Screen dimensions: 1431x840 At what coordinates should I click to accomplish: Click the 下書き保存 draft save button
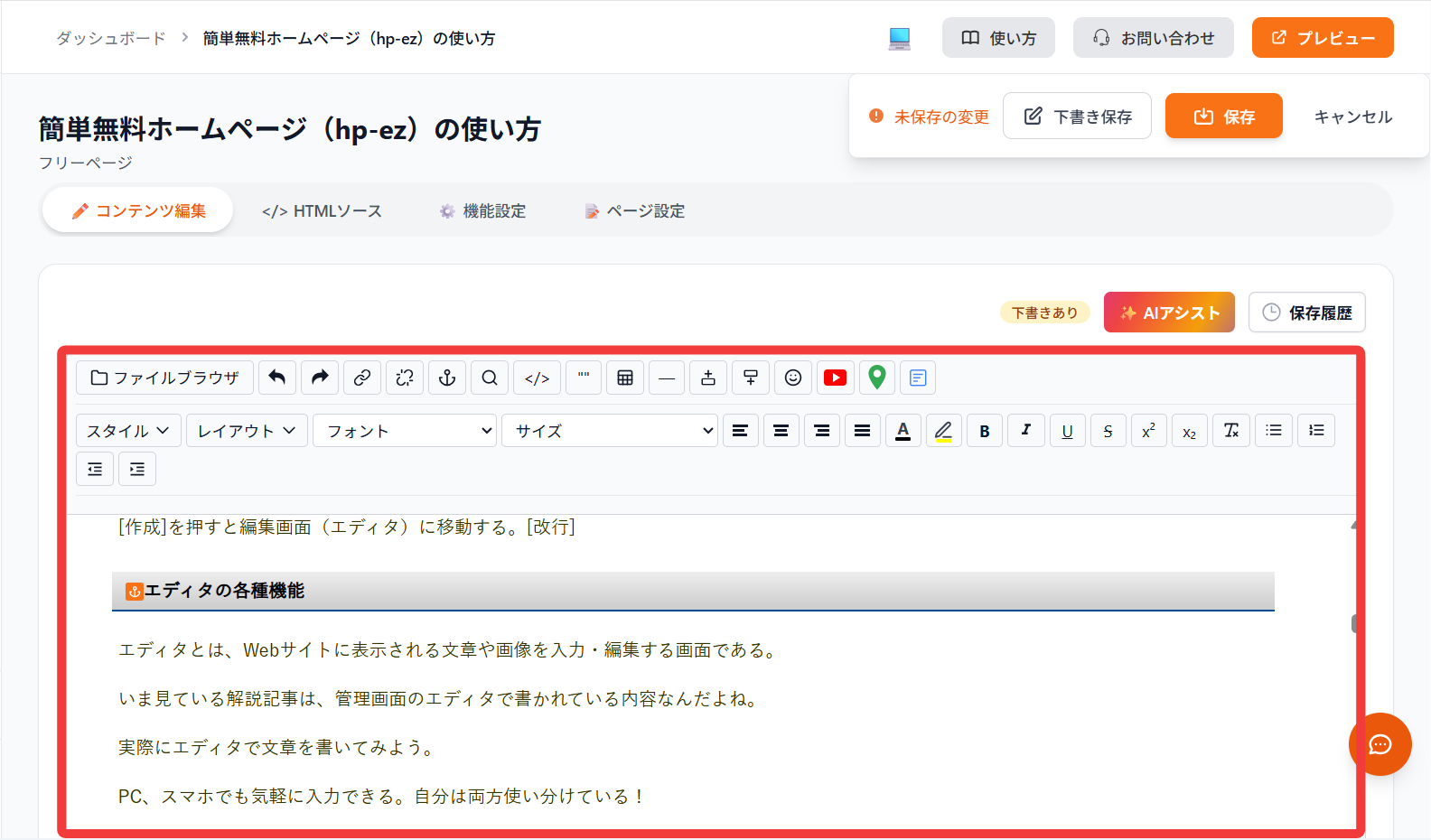[1077, 117]
